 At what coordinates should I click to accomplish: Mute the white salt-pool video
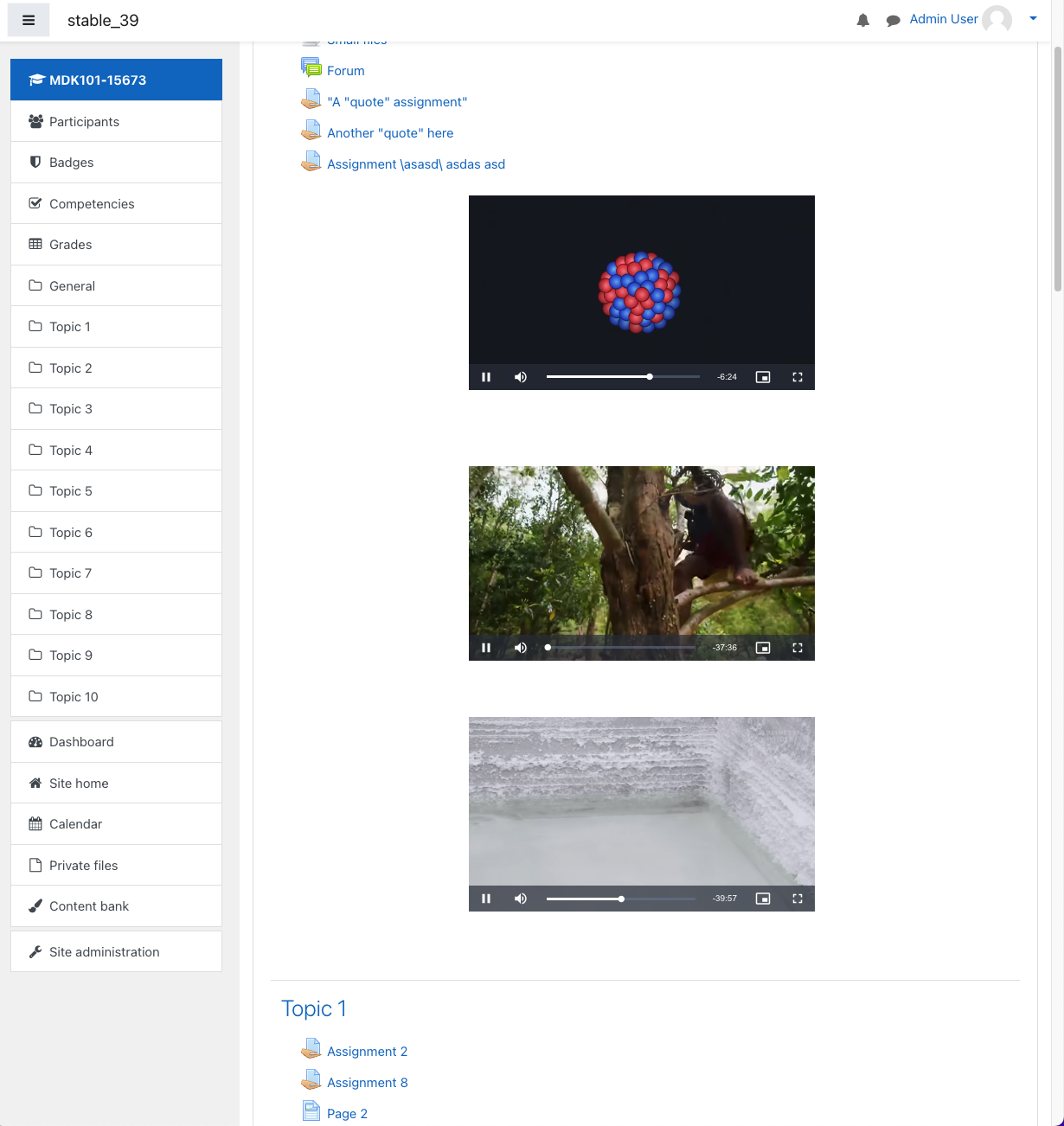pos(521,899)
